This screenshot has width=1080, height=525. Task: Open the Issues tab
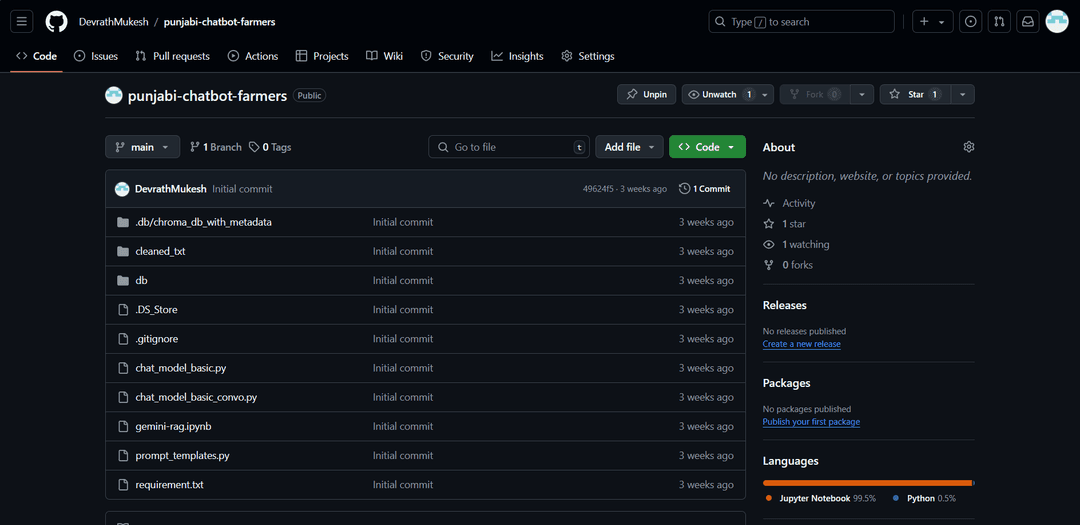click(x=96, y=56)
